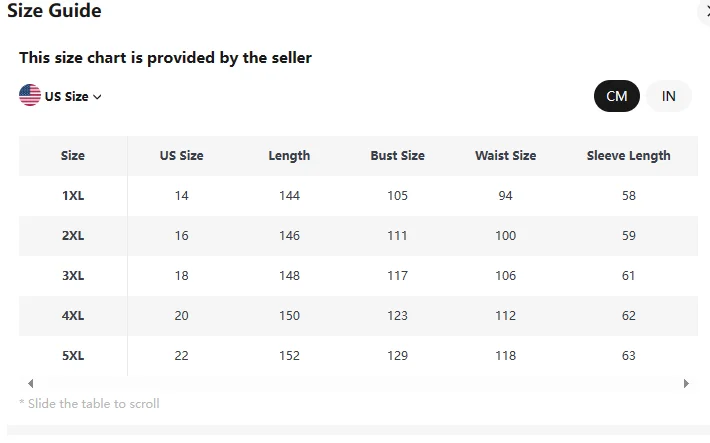Click the horizontal table scrollbar track
Image resolution: width=710 pixels, height=443 pixels.
[358, 383]
